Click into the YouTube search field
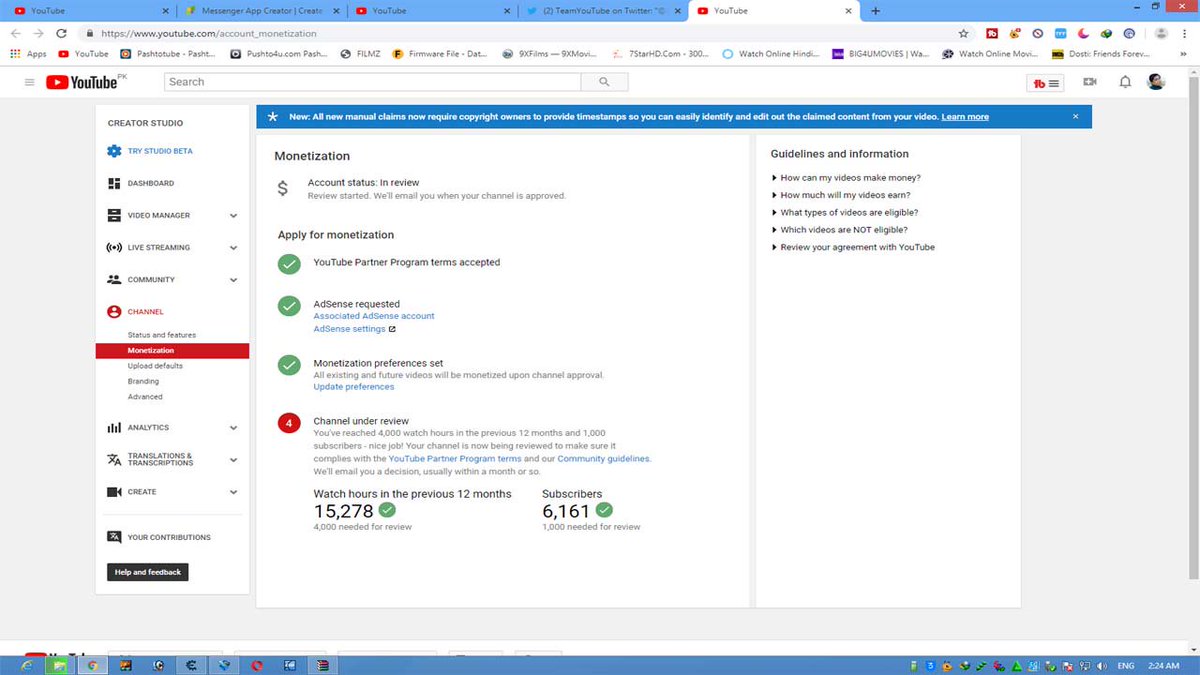Image resolution: width=1200 pixels, height=675 pixels. [x=371, y=82]
